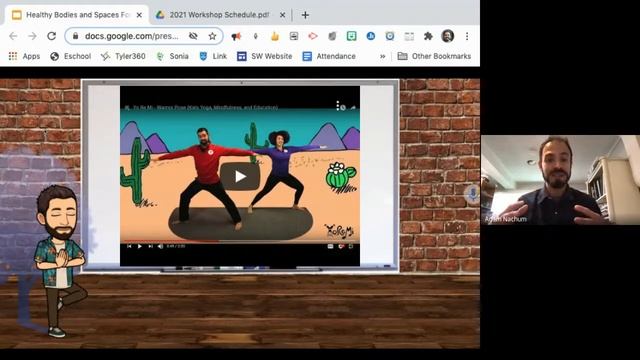This screenshot has height=360, width=640.
Task: Open the green square download extension
Action: pyautogui.click(x=351, y=36)
